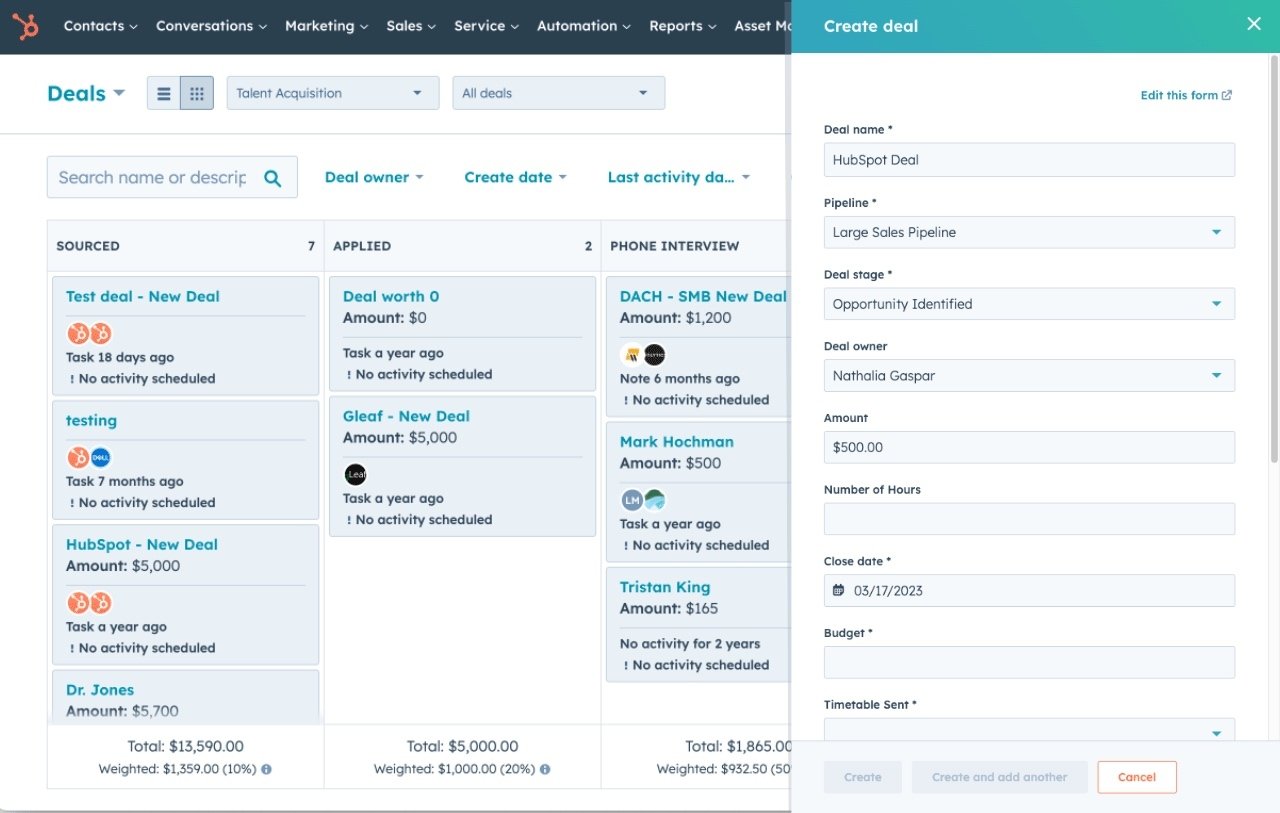
Task: Click the Number of Hours input field
Action: coord(1029,518)
